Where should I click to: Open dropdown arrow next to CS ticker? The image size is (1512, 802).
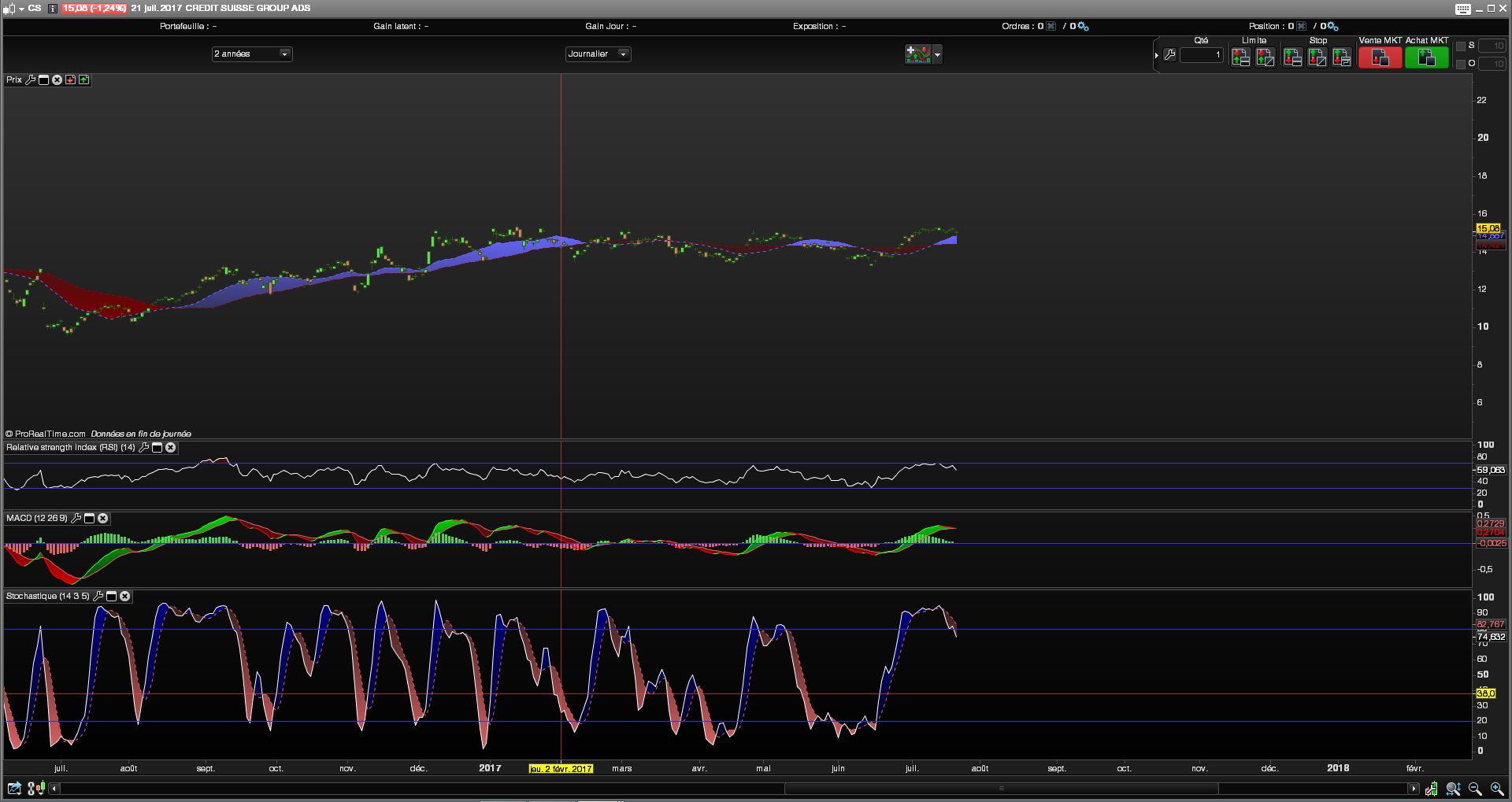coord(22,9)
